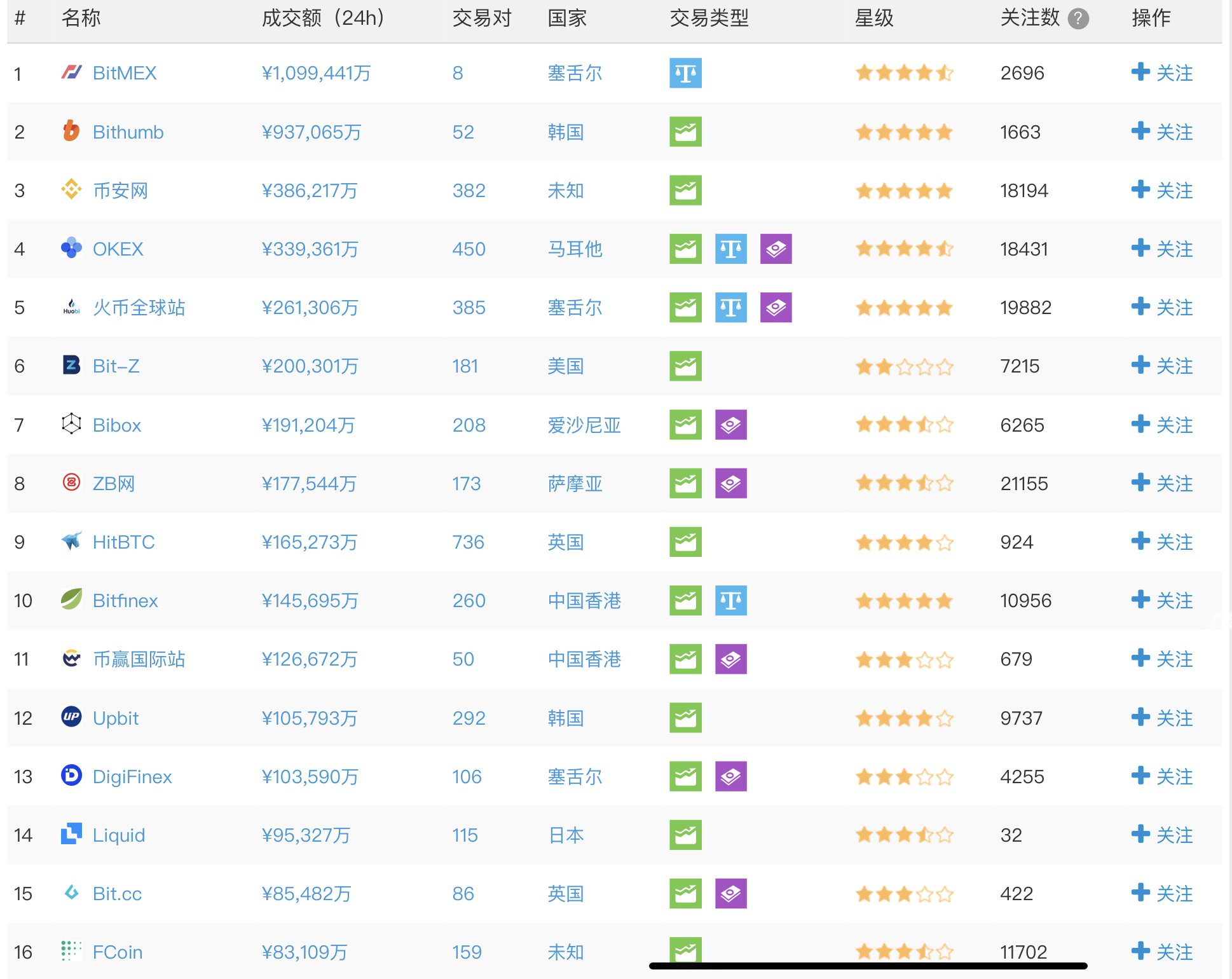Click the help icon next to 关注数
This screenshot has width=1232, height=979.
coord(1078,19)
